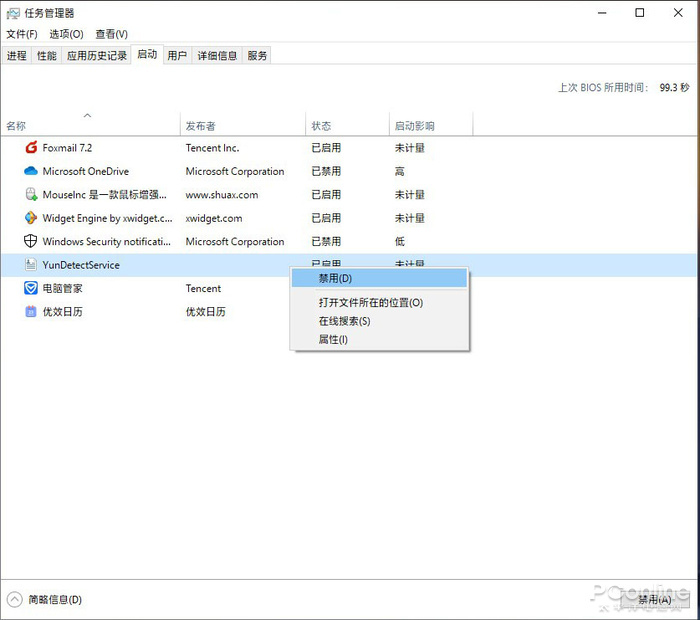Switch to the 服务 tab
This screenshot has width=700, height=620.
tap(257, 55)
